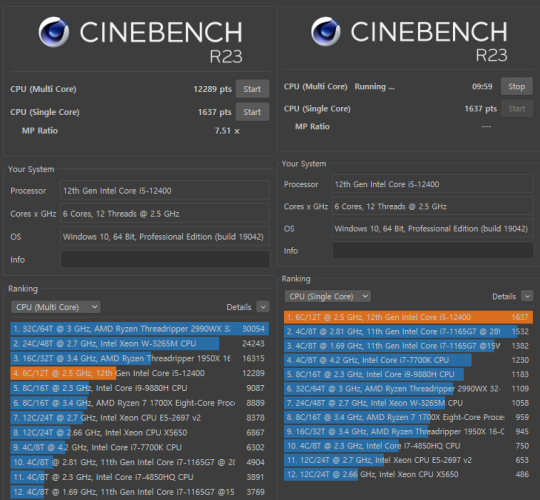
Task: Expand Details arrow in left window ranking
Action: (263, 307)
